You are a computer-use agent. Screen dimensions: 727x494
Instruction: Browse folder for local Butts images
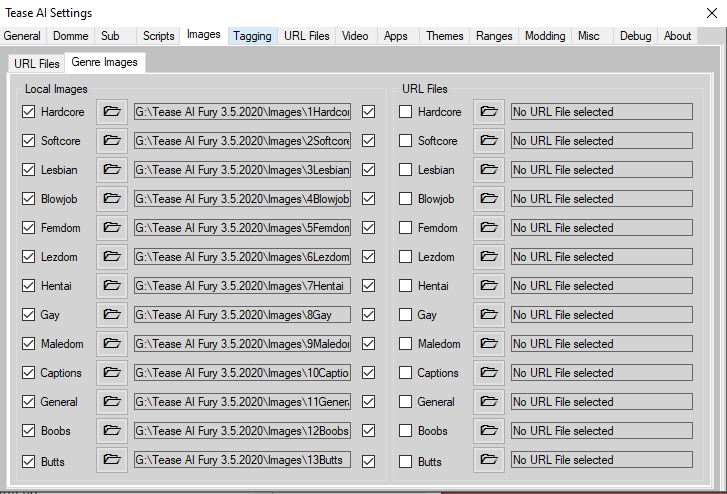pos(112,460)
